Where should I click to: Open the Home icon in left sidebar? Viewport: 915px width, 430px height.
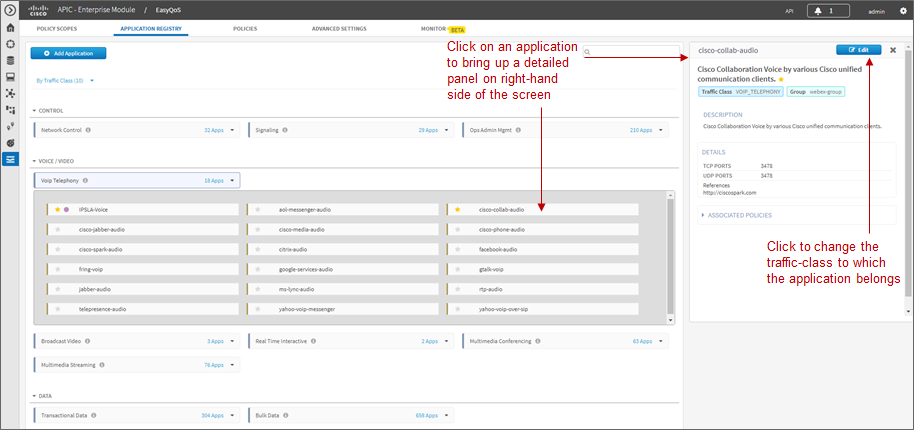pyautogui.click(x=10, y=27)
